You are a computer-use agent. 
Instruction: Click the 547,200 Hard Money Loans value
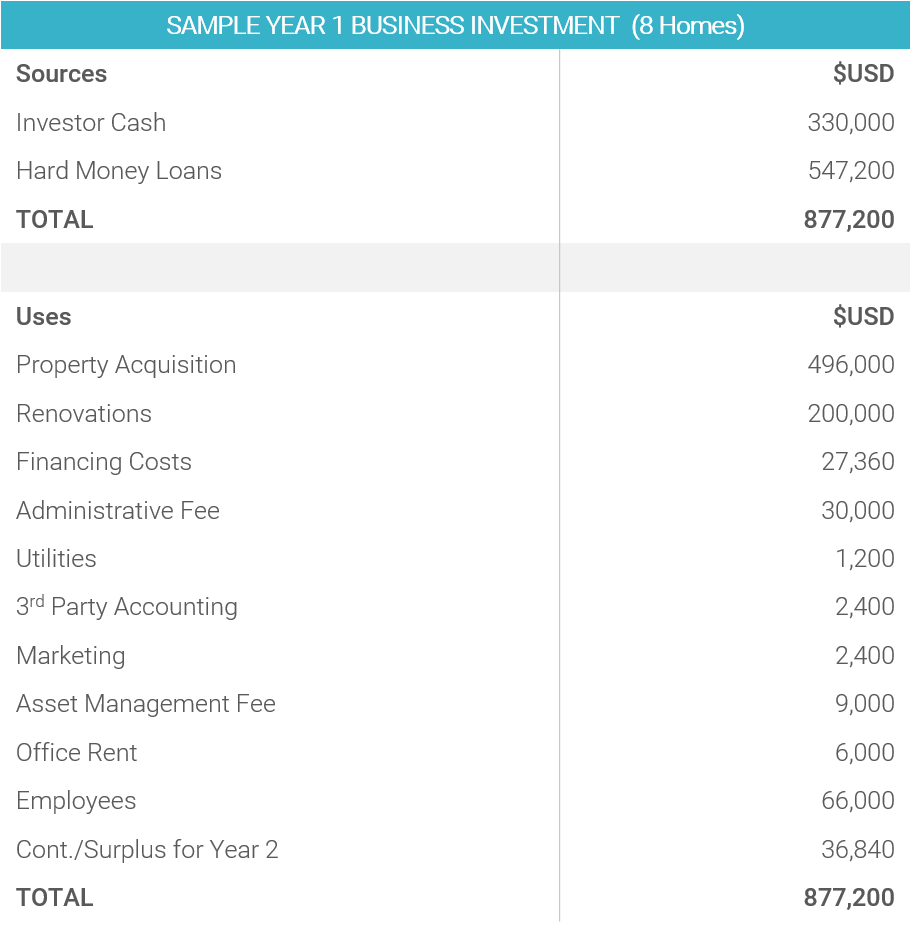click(x=851, y=170)
